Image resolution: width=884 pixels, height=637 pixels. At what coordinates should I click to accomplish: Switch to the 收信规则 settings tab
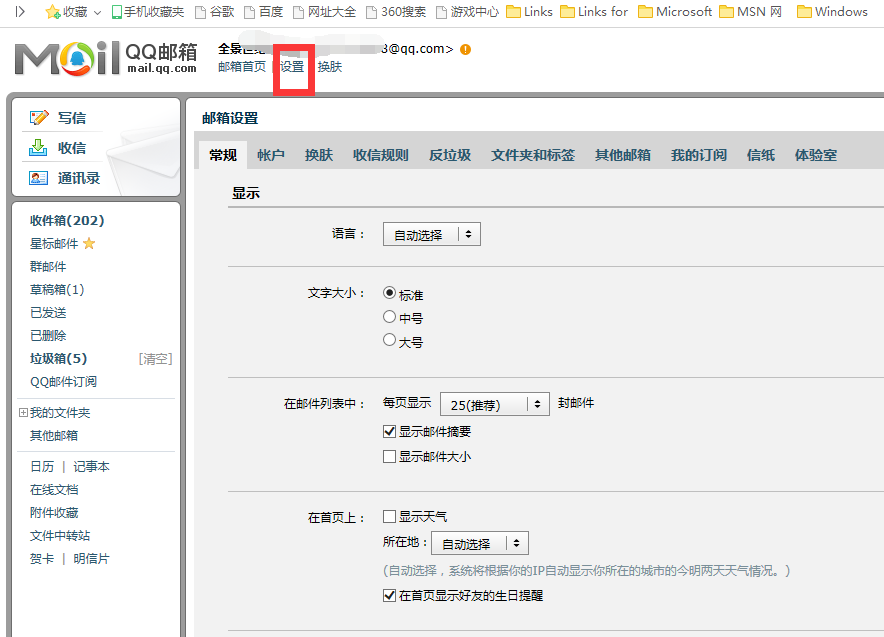pyautogui.click(x=380, y=155)
